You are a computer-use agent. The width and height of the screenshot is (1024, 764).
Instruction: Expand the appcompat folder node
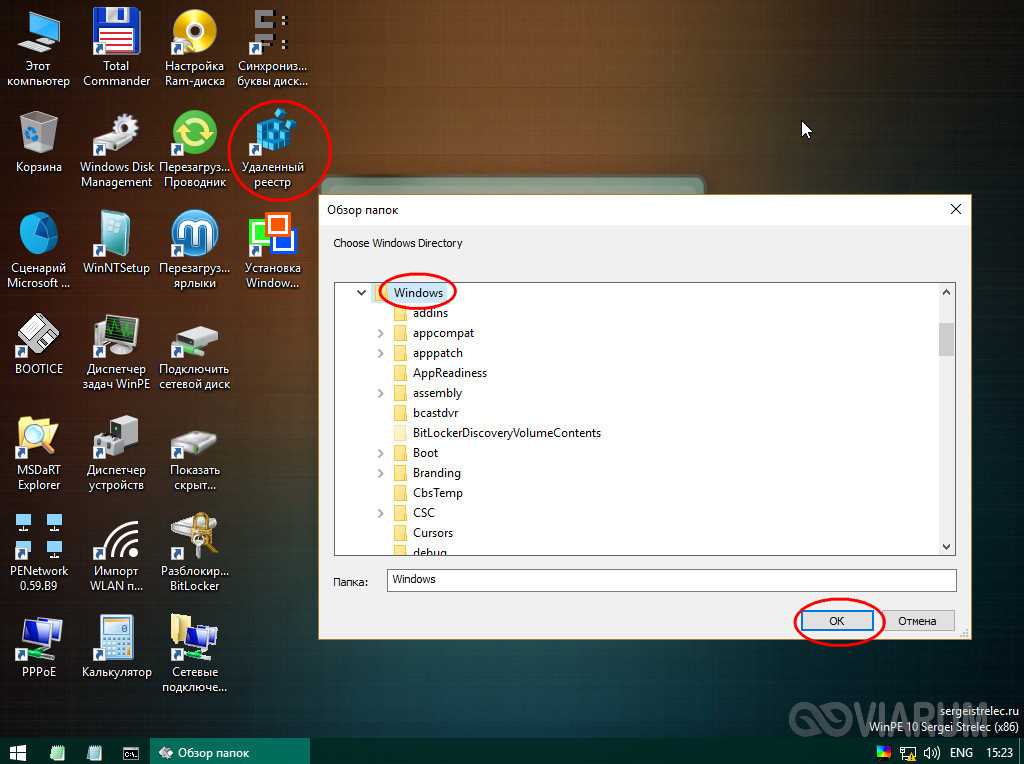[381, 333]
